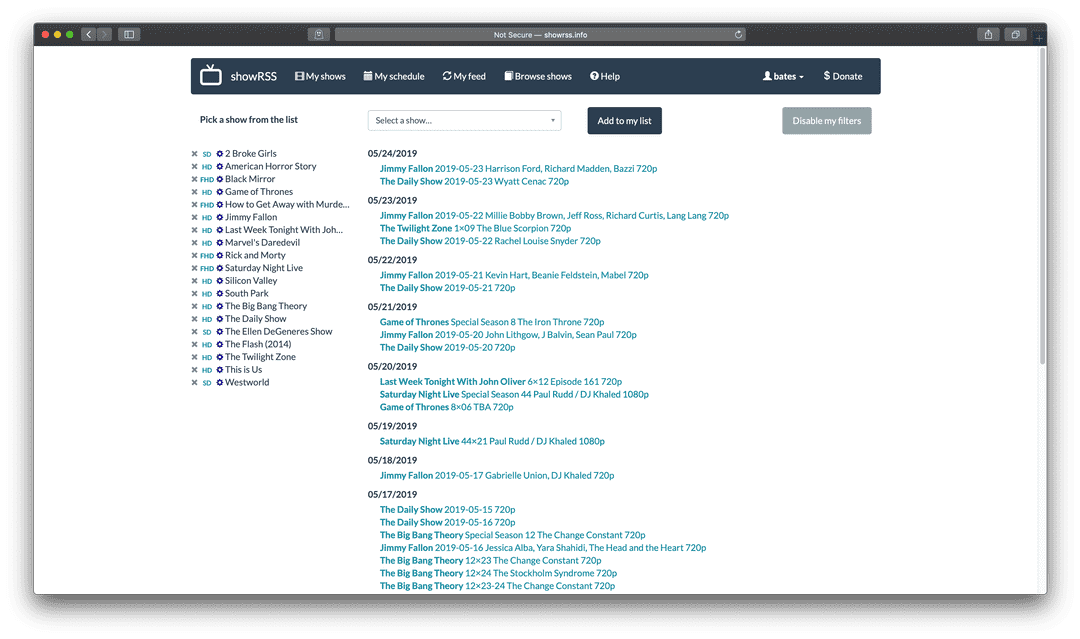Click the Donate nav item
The image size is (1080, 639).
843,76
